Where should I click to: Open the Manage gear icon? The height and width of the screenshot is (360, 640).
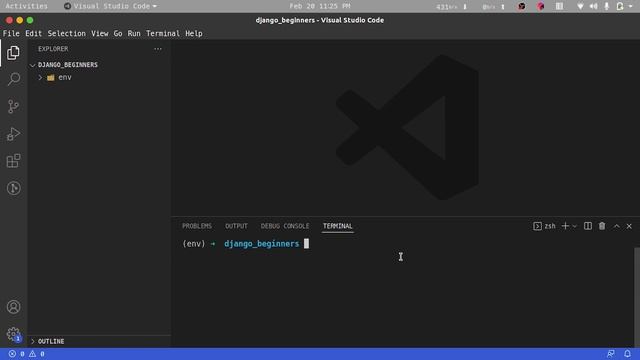(x=13, y=334)
